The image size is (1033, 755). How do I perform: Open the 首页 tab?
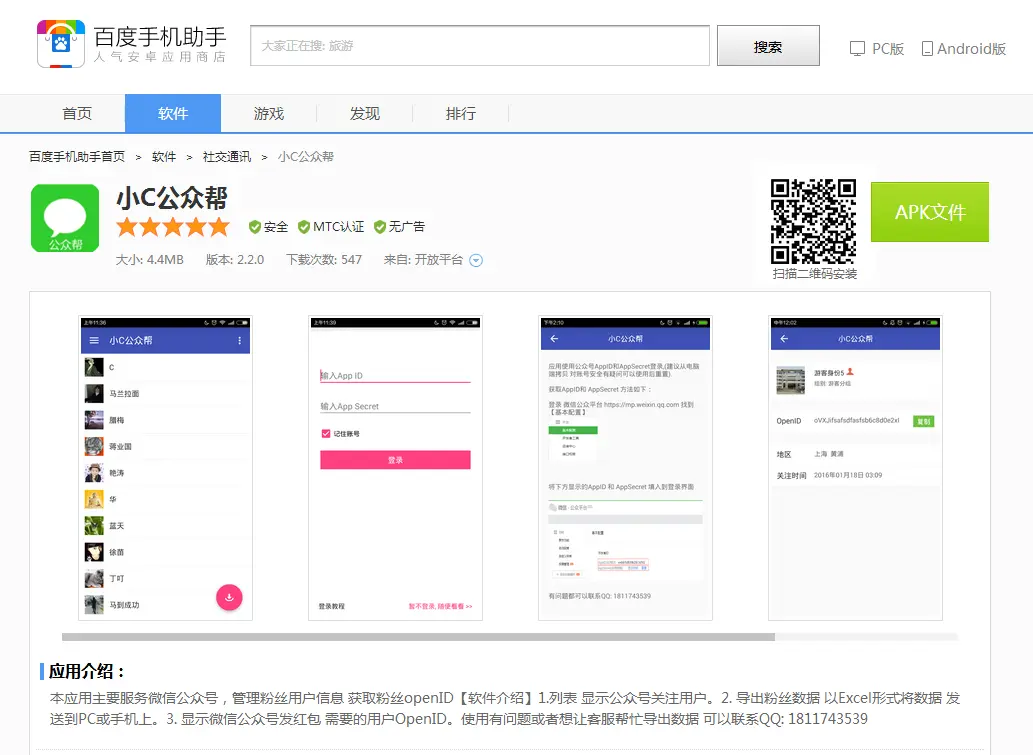coord(77,113)
